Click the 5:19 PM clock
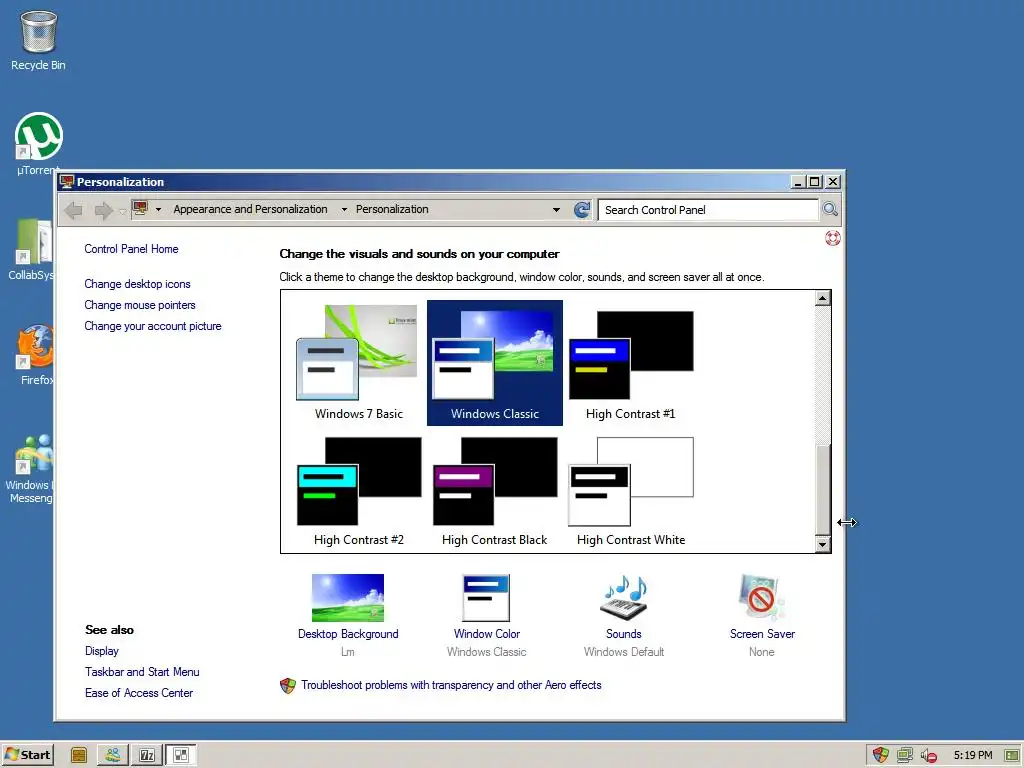 (x=972, y=756)
